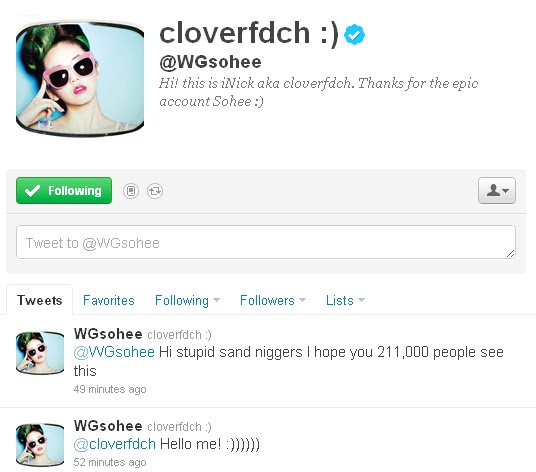Click the tweet box resize grip corner
536x472 pixels.
tap(510, 254)
